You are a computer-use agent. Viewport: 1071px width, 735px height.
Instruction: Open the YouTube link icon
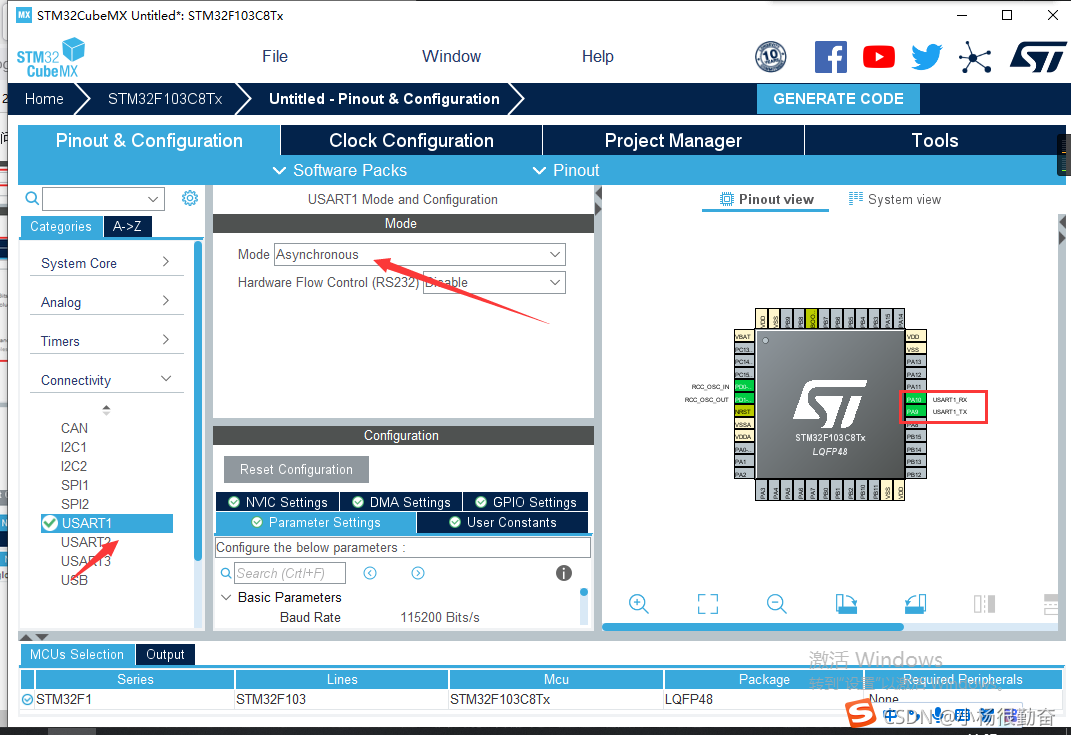click(878, 57)
